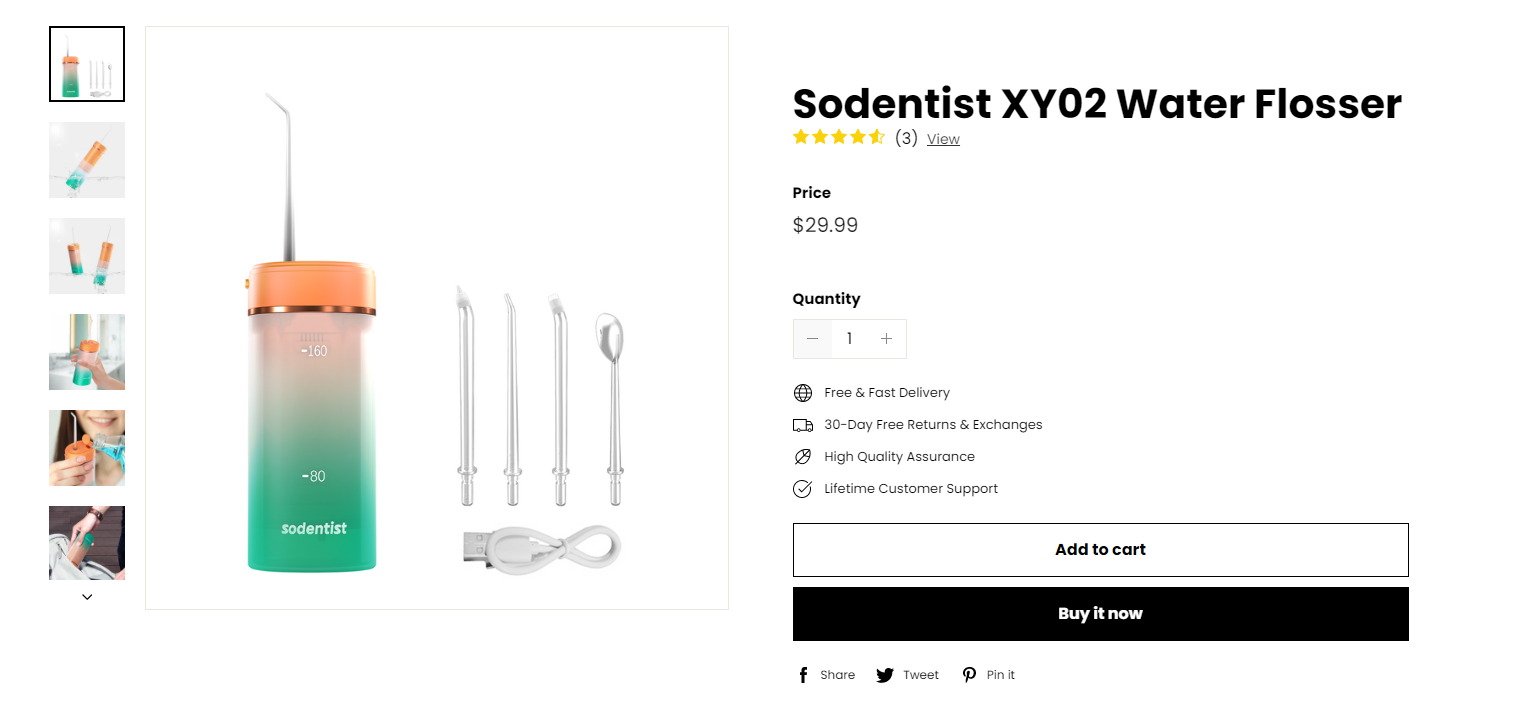Click the Facebook share icon
This screenshot has height=703, width=1513.
point(803,675)
